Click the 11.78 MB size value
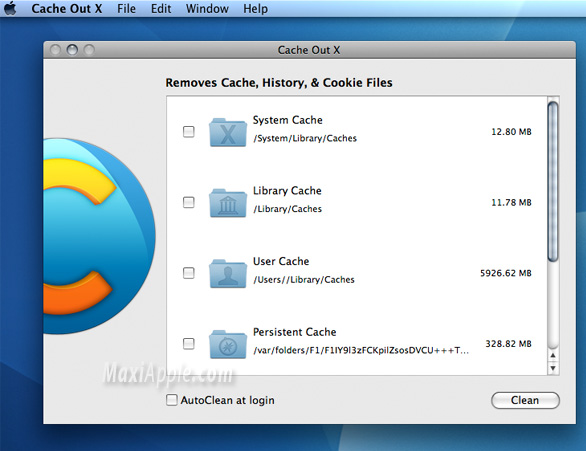This screenshot has height=451, width=586. 511,202
